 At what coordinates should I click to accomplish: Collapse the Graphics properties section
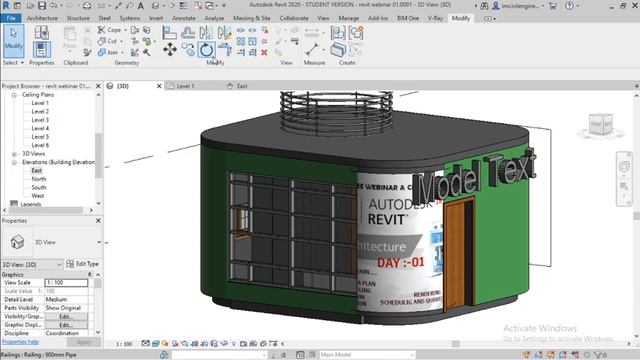click(89, 275)
